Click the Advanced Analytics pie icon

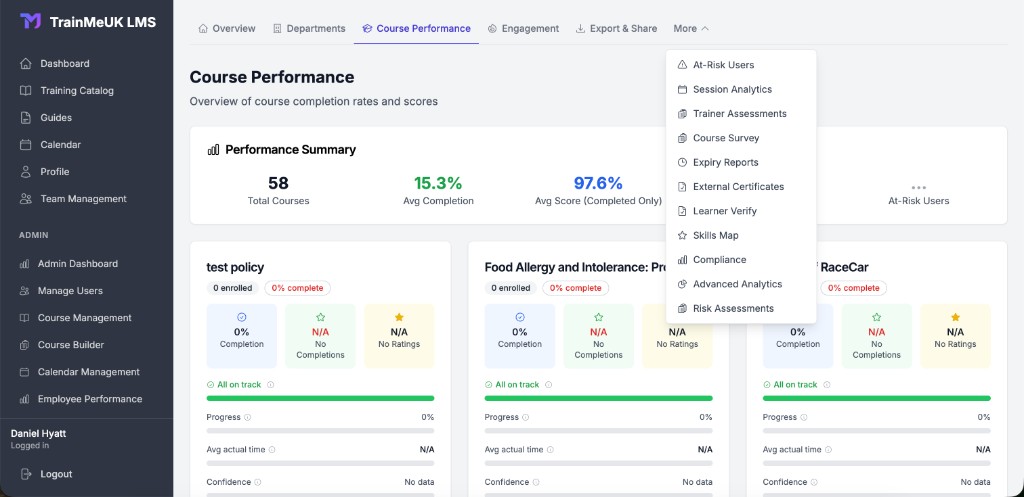(x=682, y=284)
